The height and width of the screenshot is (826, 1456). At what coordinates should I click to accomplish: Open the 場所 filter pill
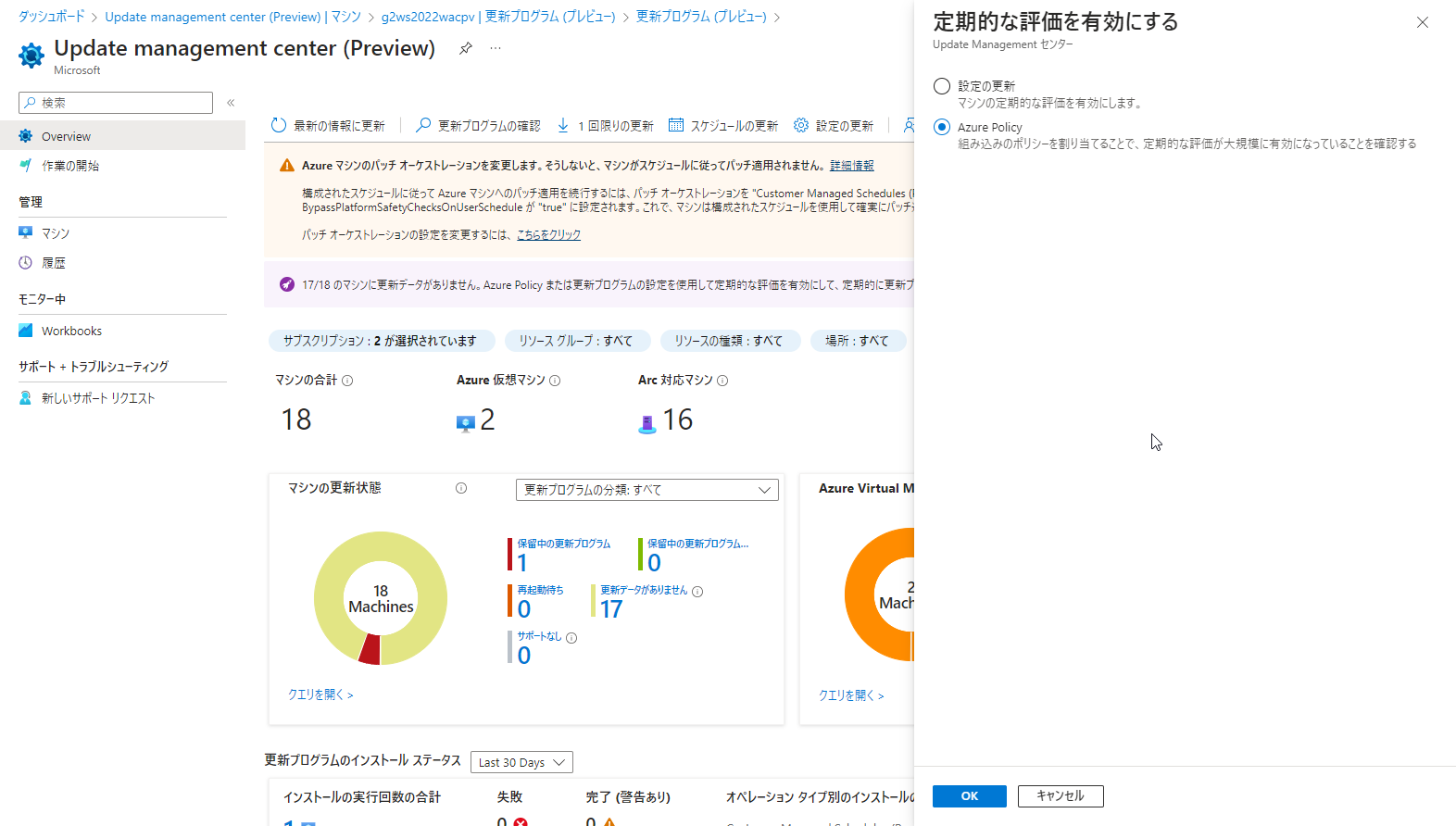tap(858, 341)
